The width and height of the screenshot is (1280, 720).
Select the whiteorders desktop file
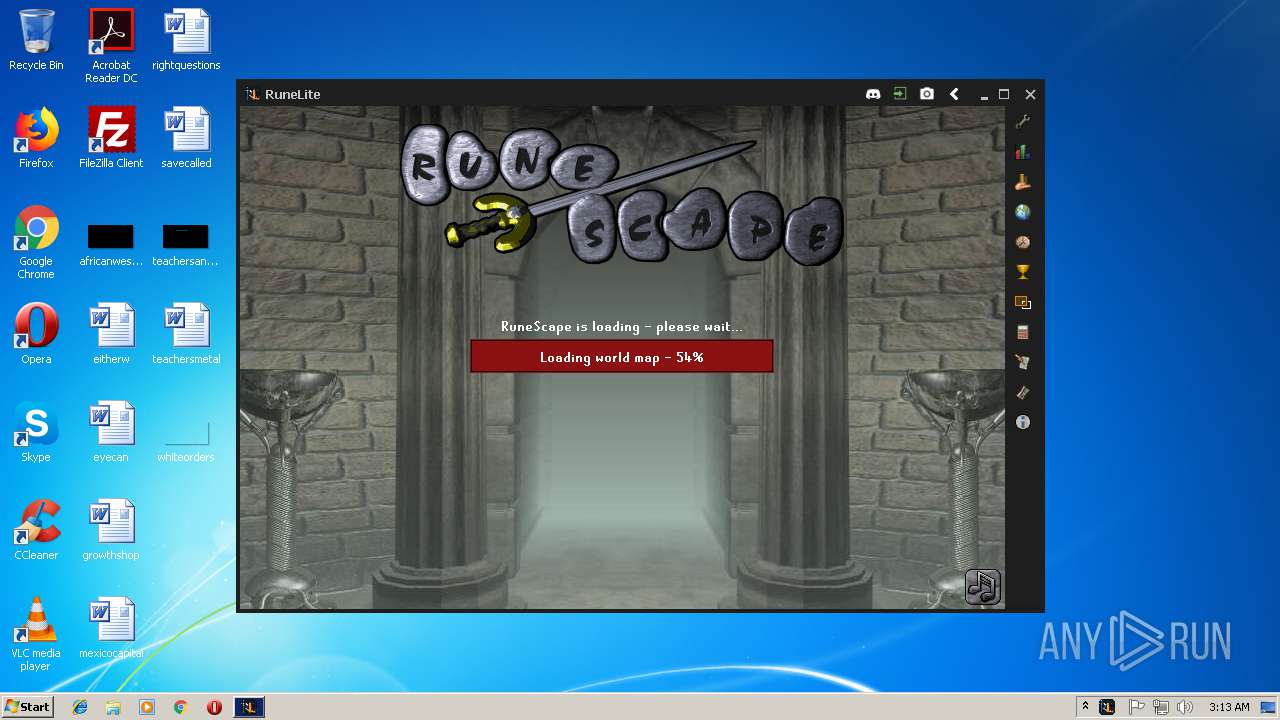(186, 441)
